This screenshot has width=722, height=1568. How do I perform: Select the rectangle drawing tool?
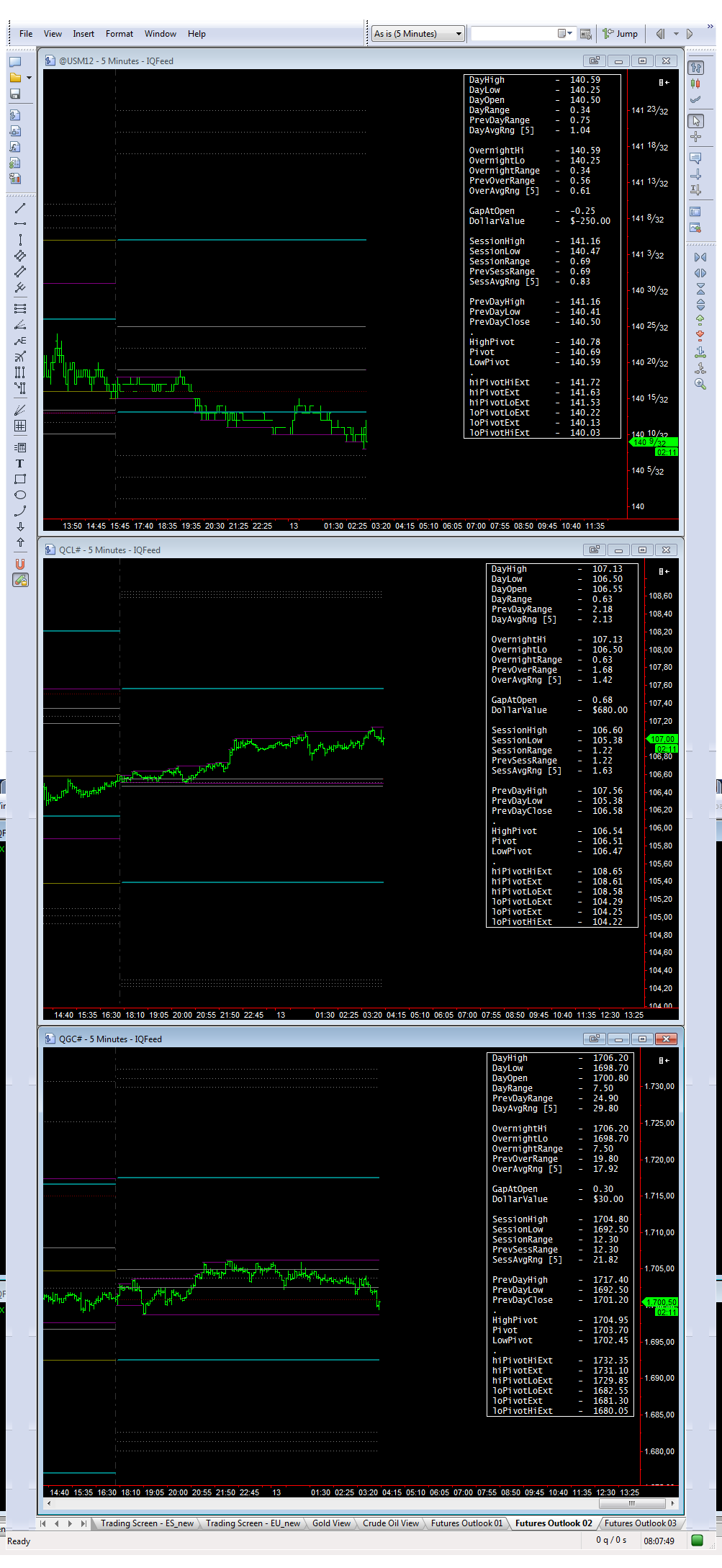coord(20,479)
